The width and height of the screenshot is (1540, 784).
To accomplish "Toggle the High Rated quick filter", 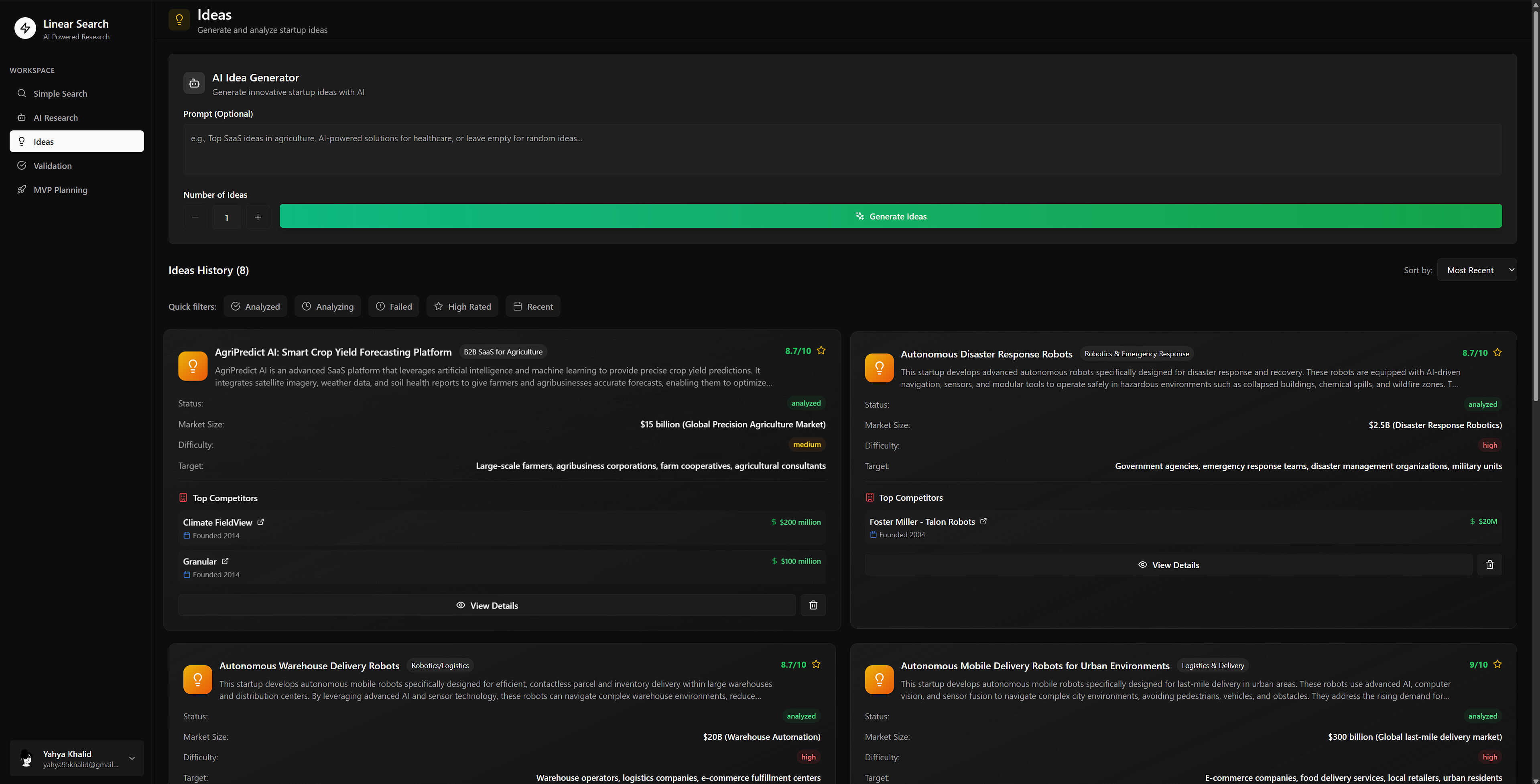I will [462, 306].
